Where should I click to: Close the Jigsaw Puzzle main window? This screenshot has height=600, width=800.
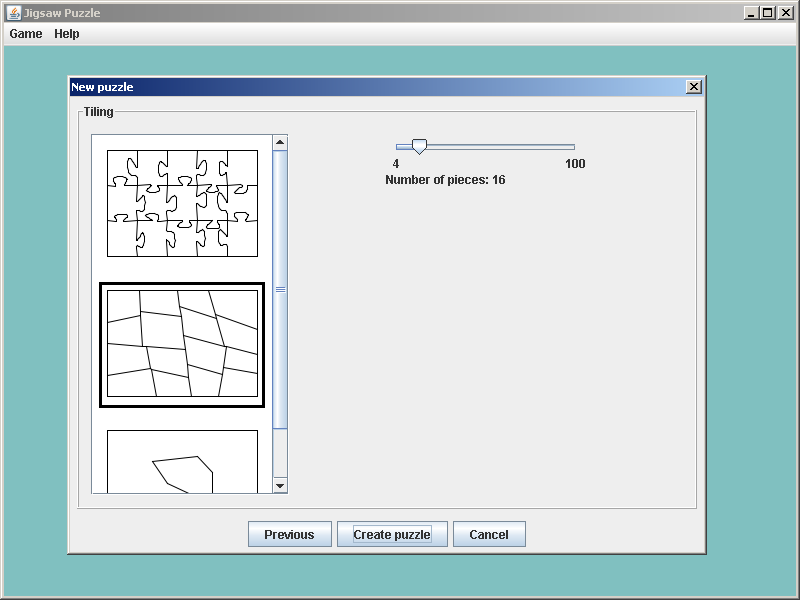[784, 13]
